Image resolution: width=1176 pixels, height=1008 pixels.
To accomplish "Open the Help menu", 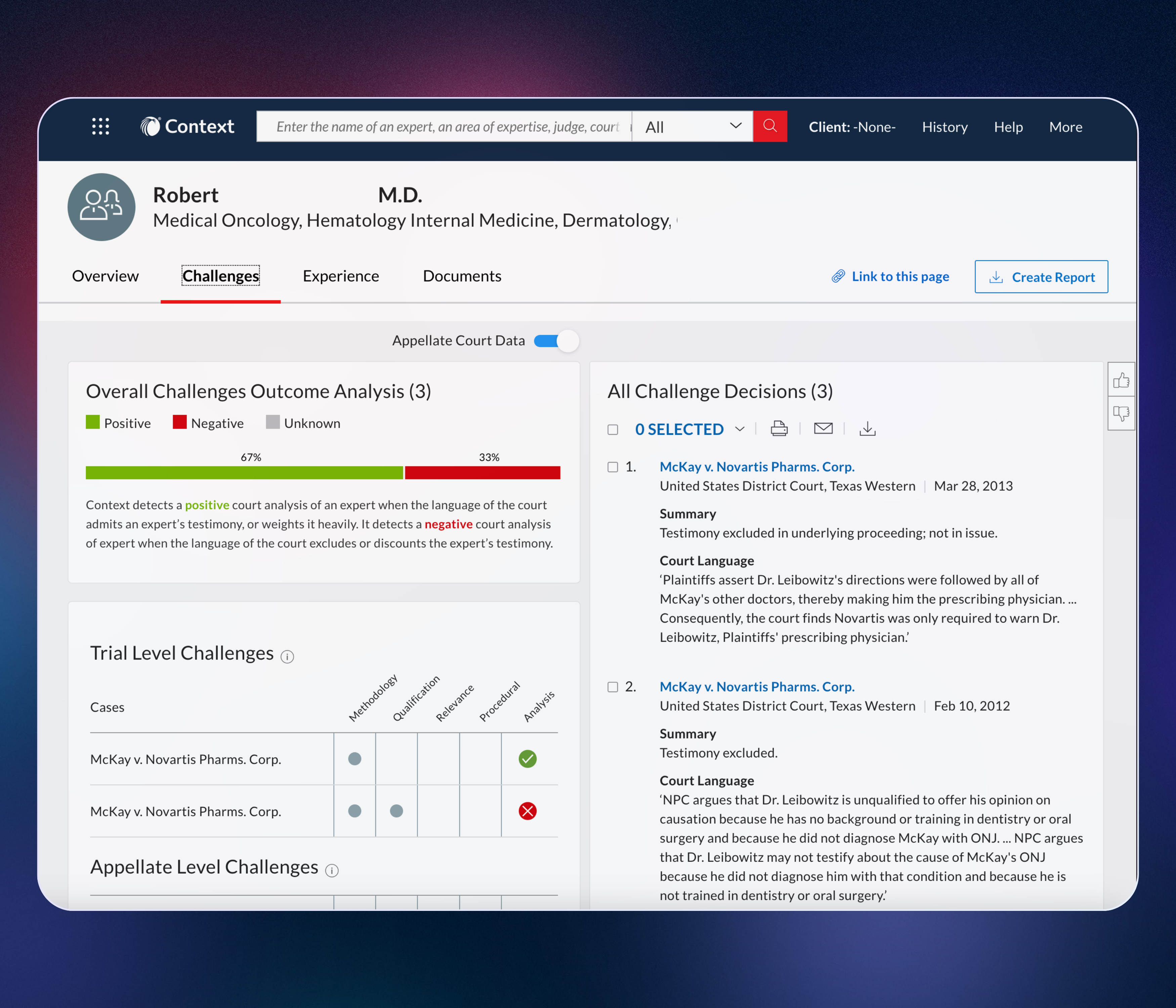I will click(1008, 127).
